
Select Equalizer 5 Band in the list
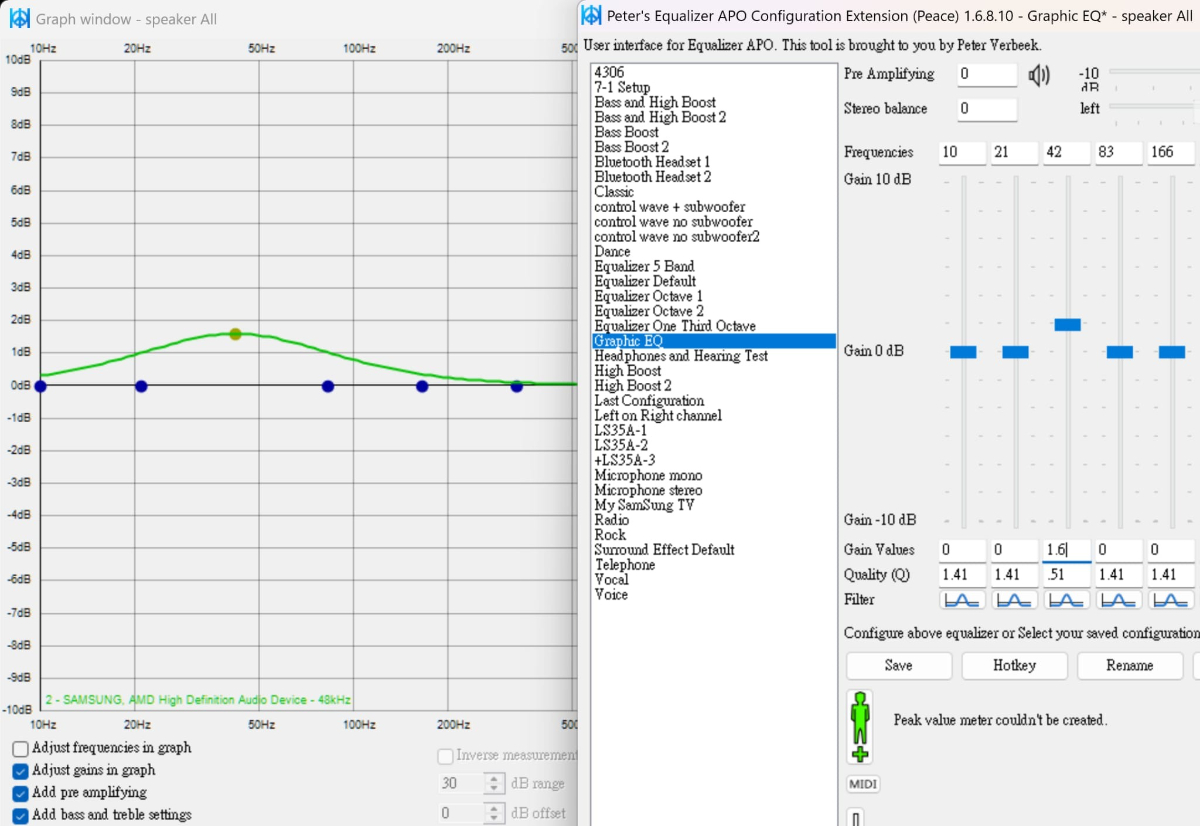pos(644,267)
